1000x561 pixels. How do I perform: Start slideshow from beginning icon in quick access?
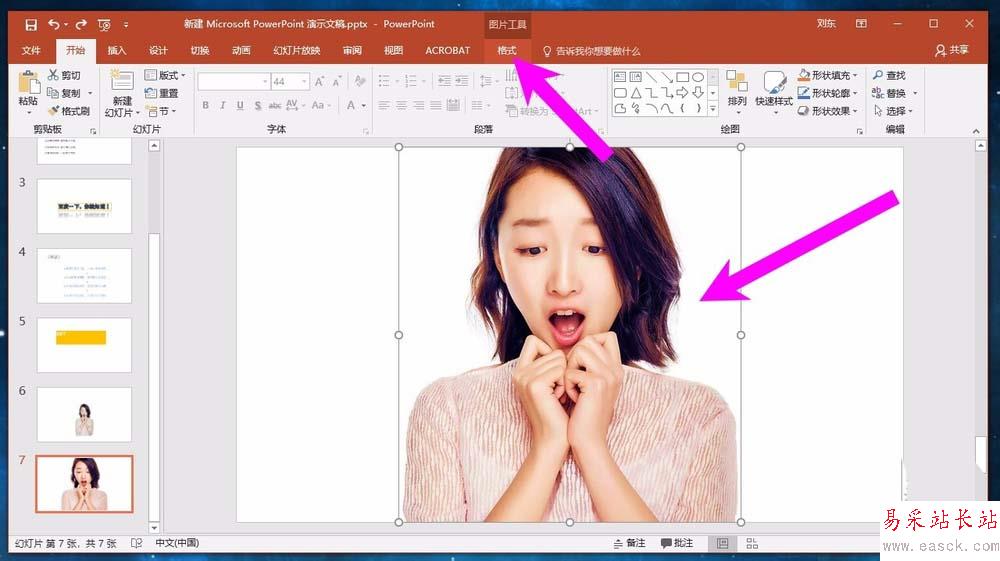[104, 25]
